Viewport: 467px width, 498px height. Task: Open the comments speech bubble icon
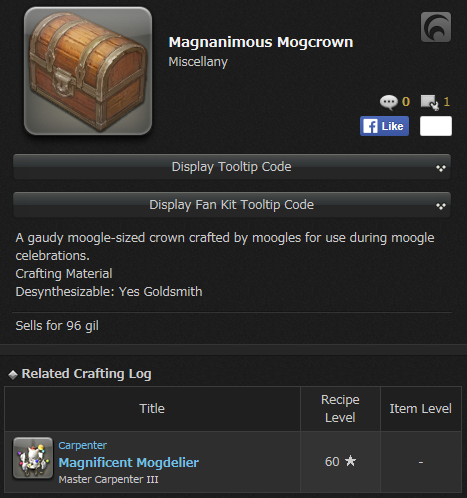pos(389,102)
